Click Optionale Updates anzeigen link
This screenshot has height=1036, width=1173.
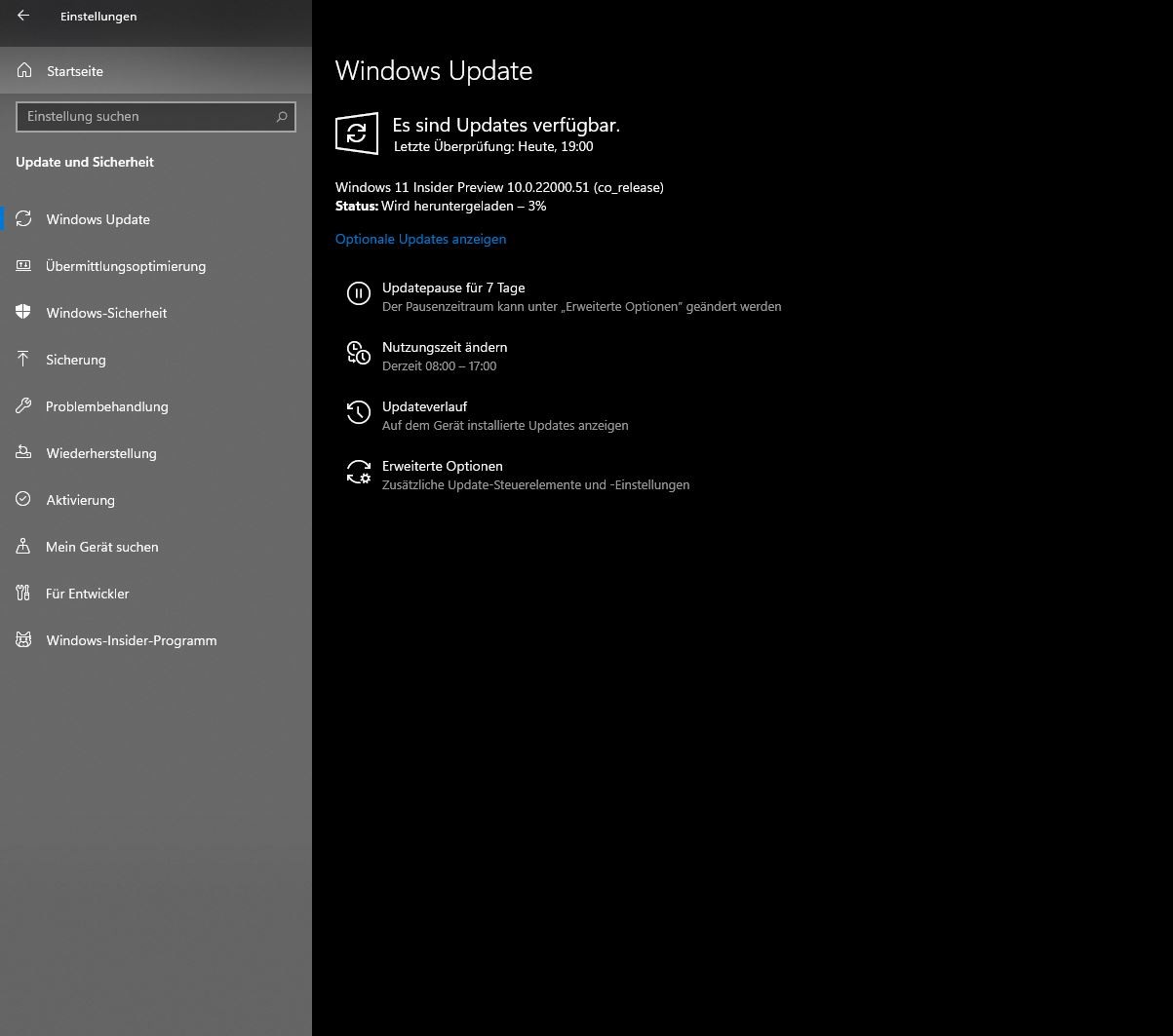420,239
